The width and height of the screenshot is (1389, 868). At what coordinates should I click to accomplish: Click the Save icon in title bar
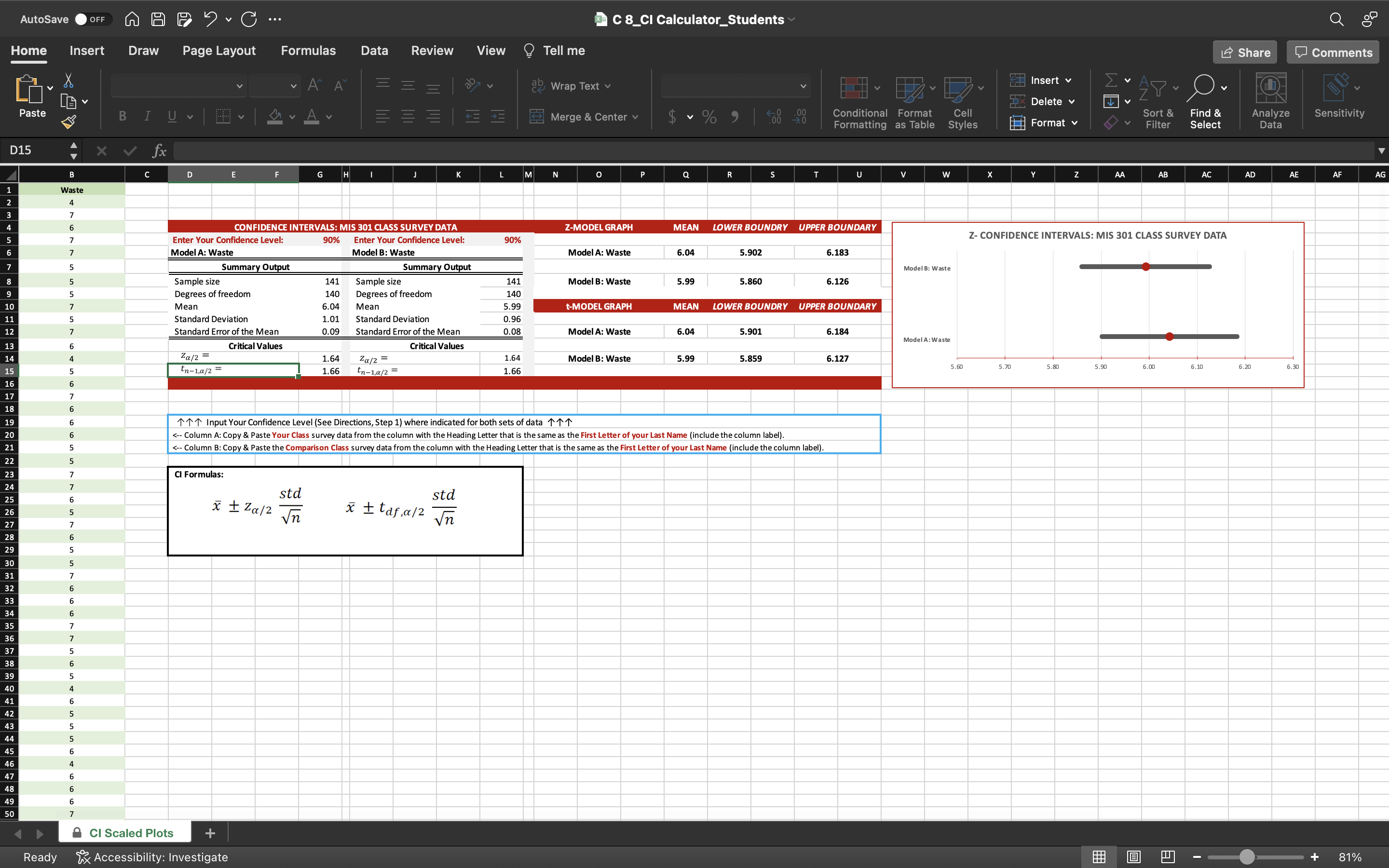pos(158,19)
